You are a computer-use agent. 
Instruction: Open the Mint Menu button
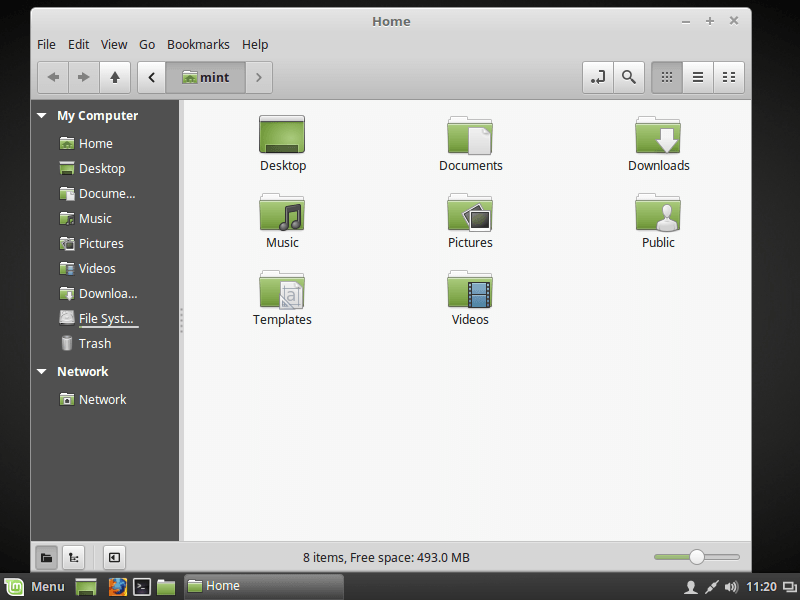[x=35, y=587]
